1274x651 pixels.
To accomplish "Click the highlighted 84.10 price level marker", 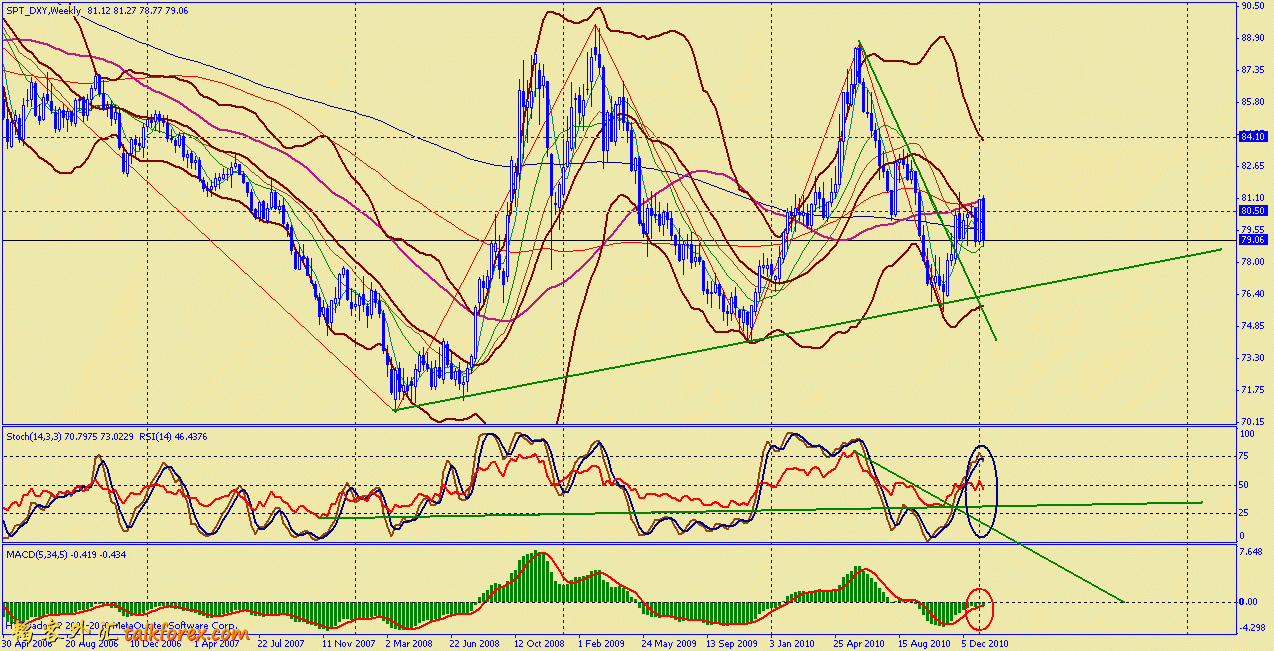I will coord(1253,136).
